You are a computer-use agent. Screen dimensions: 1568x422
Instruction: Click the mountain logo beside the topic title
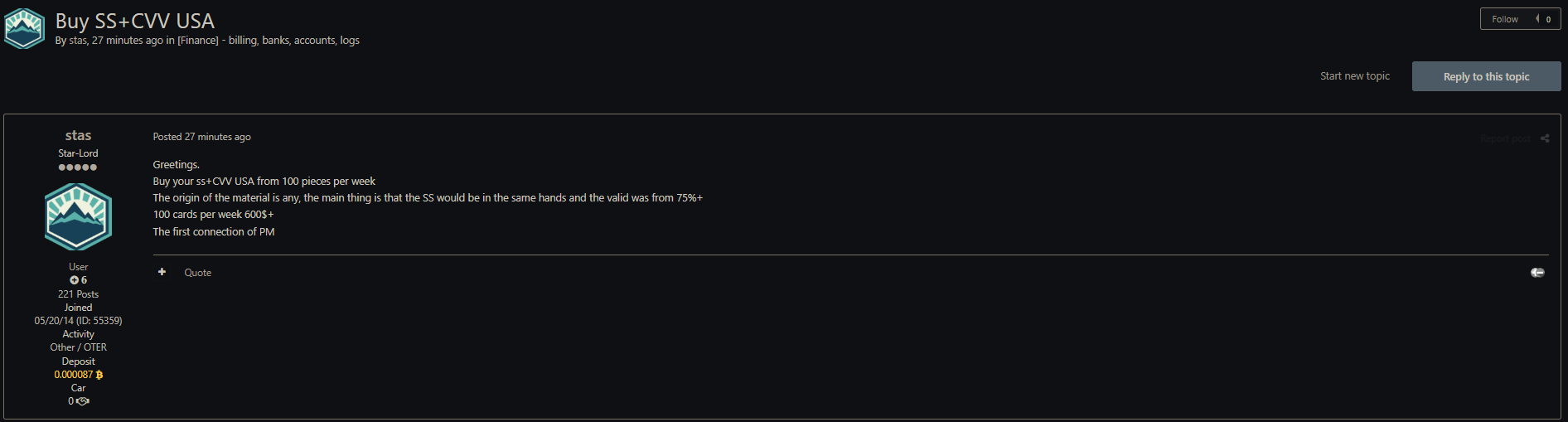point(24,29)
